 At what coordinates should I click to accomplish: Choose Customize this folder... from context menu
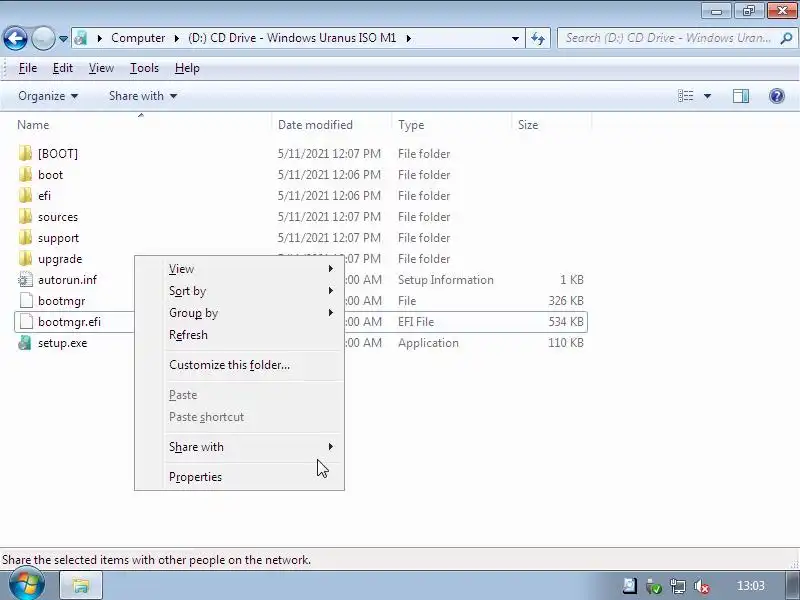[x=252, y=365]
